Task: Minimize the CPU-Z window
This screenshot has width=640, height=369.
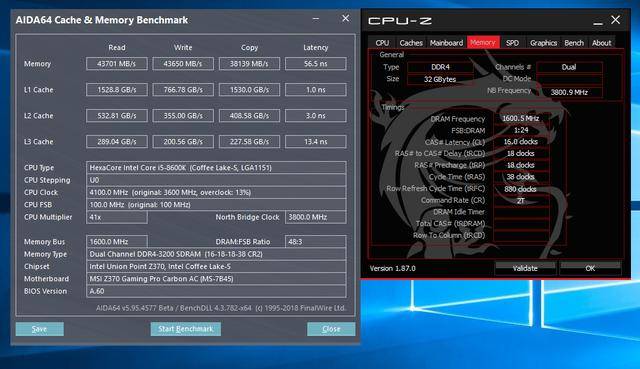Action: pyautogui.click(x=598, y=21)
